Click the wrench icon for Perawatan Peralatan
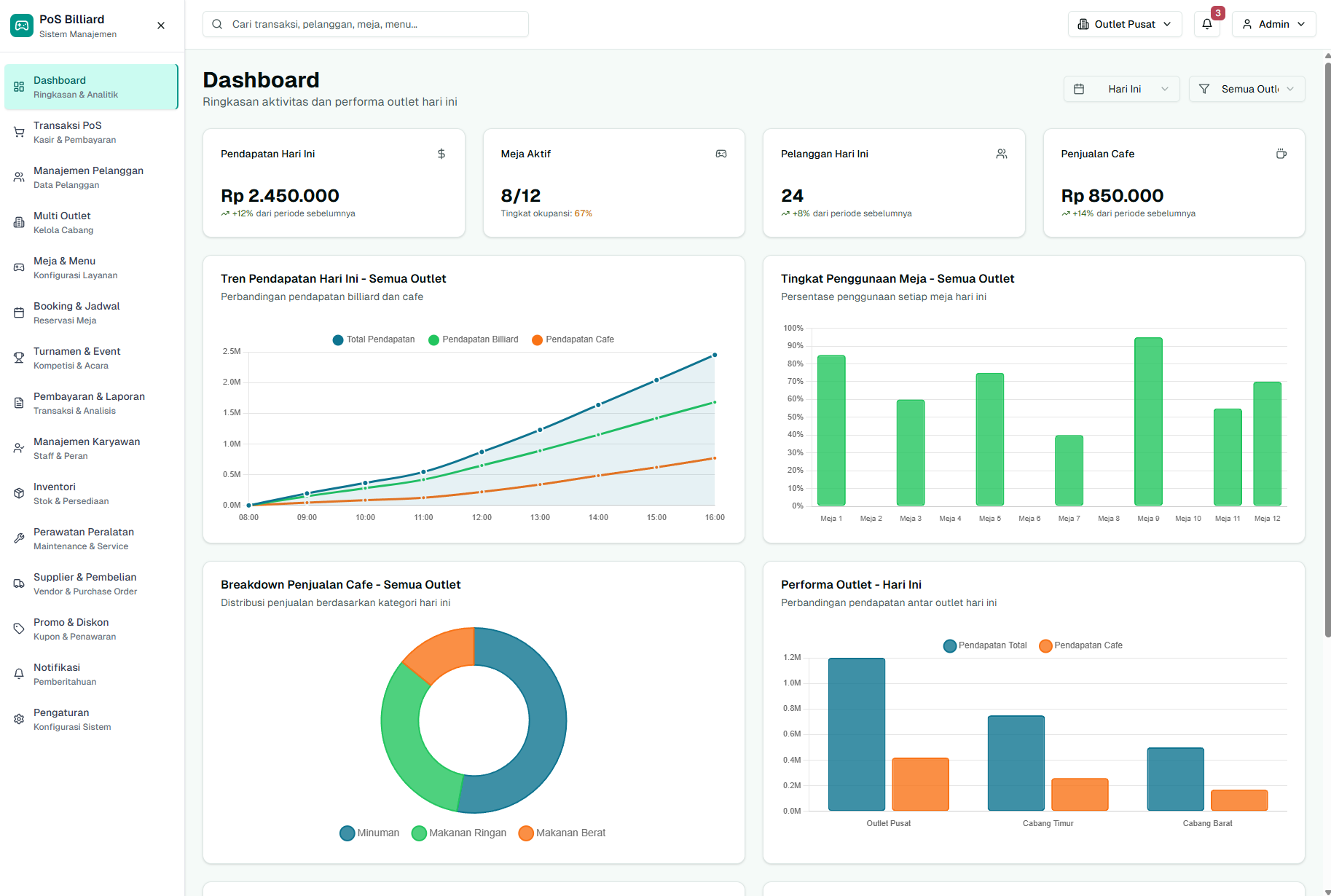1331x896 pixels. tap(19, 539)
